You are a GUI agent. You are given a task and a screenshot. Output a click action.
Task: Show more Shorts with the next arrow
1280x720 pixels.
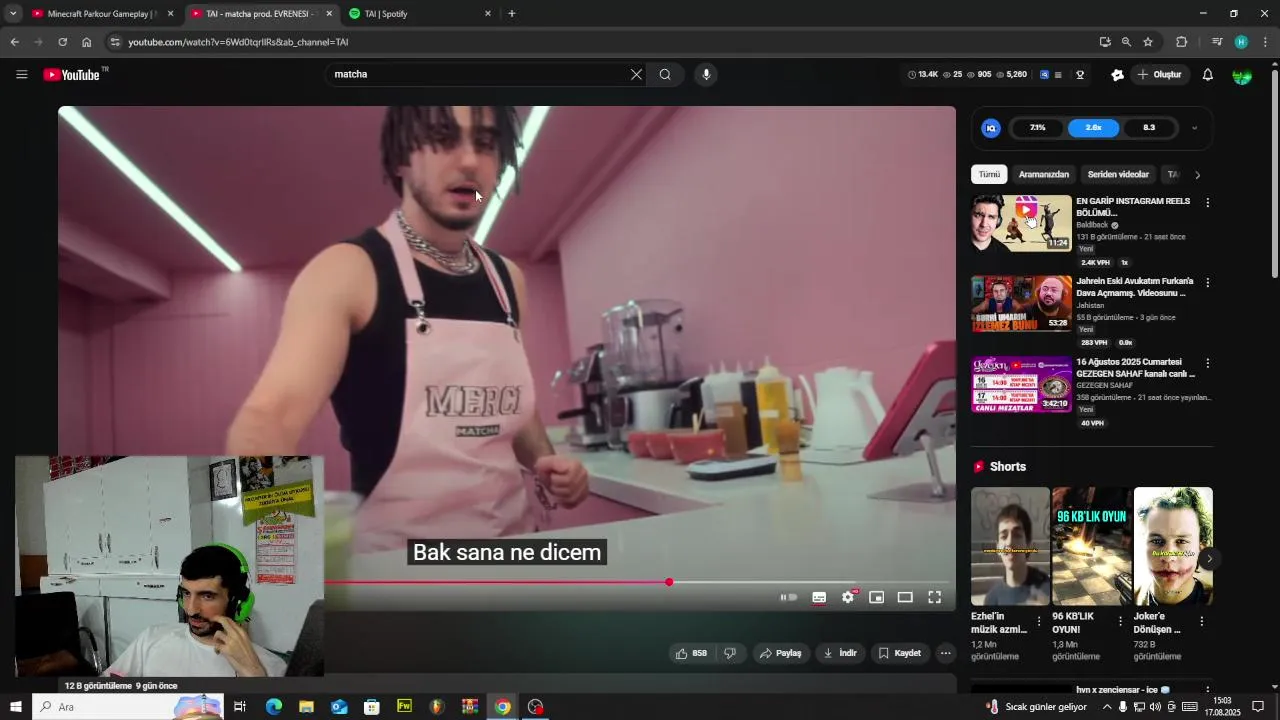point(1209,559)
